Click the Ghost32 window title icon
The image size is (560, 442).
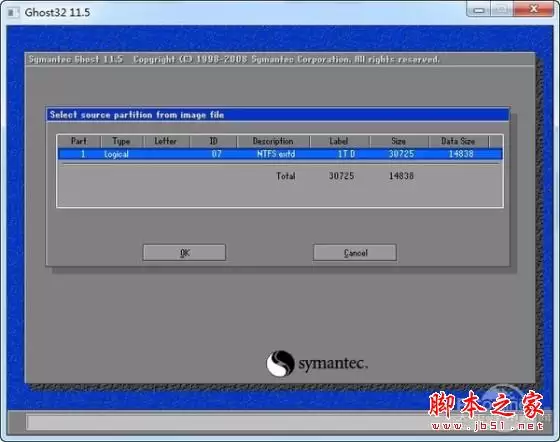coord(13,12)
